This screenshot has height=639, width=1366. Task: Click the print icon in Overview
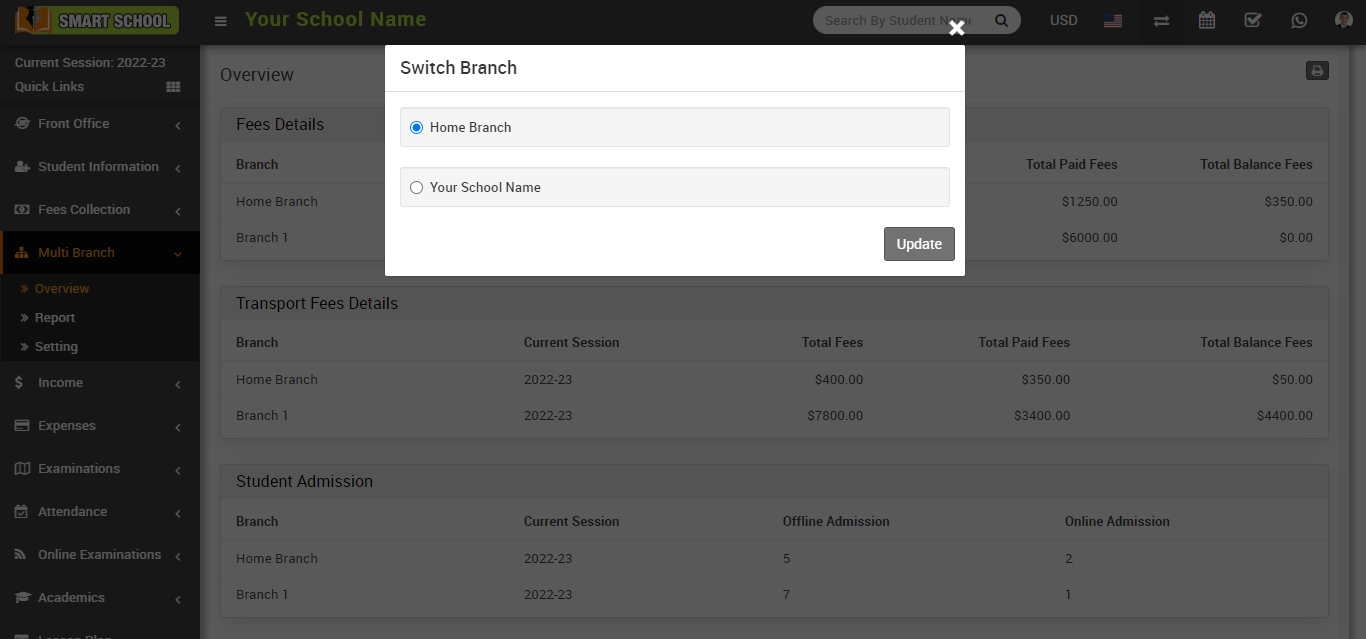(x=1317, y=70)
